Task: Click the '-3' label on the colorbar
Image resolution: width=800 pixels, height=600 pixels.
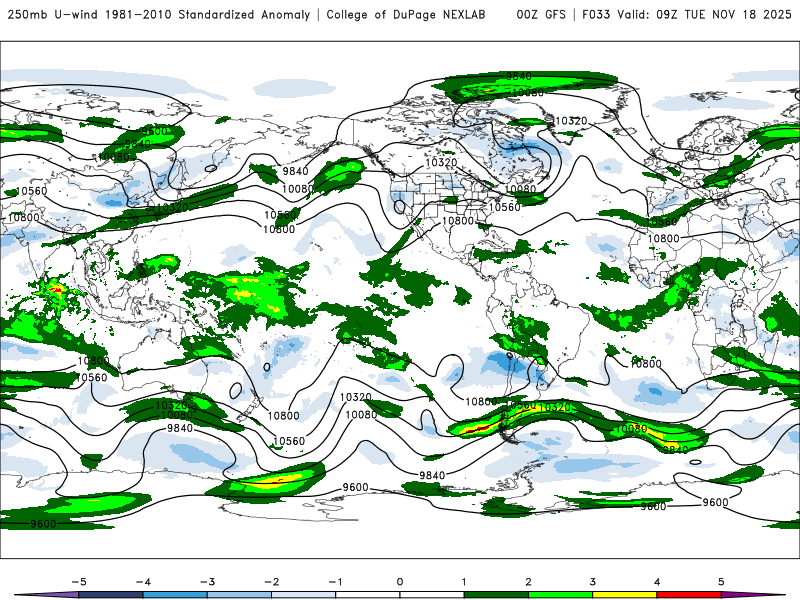Action: tap(207, 582)
